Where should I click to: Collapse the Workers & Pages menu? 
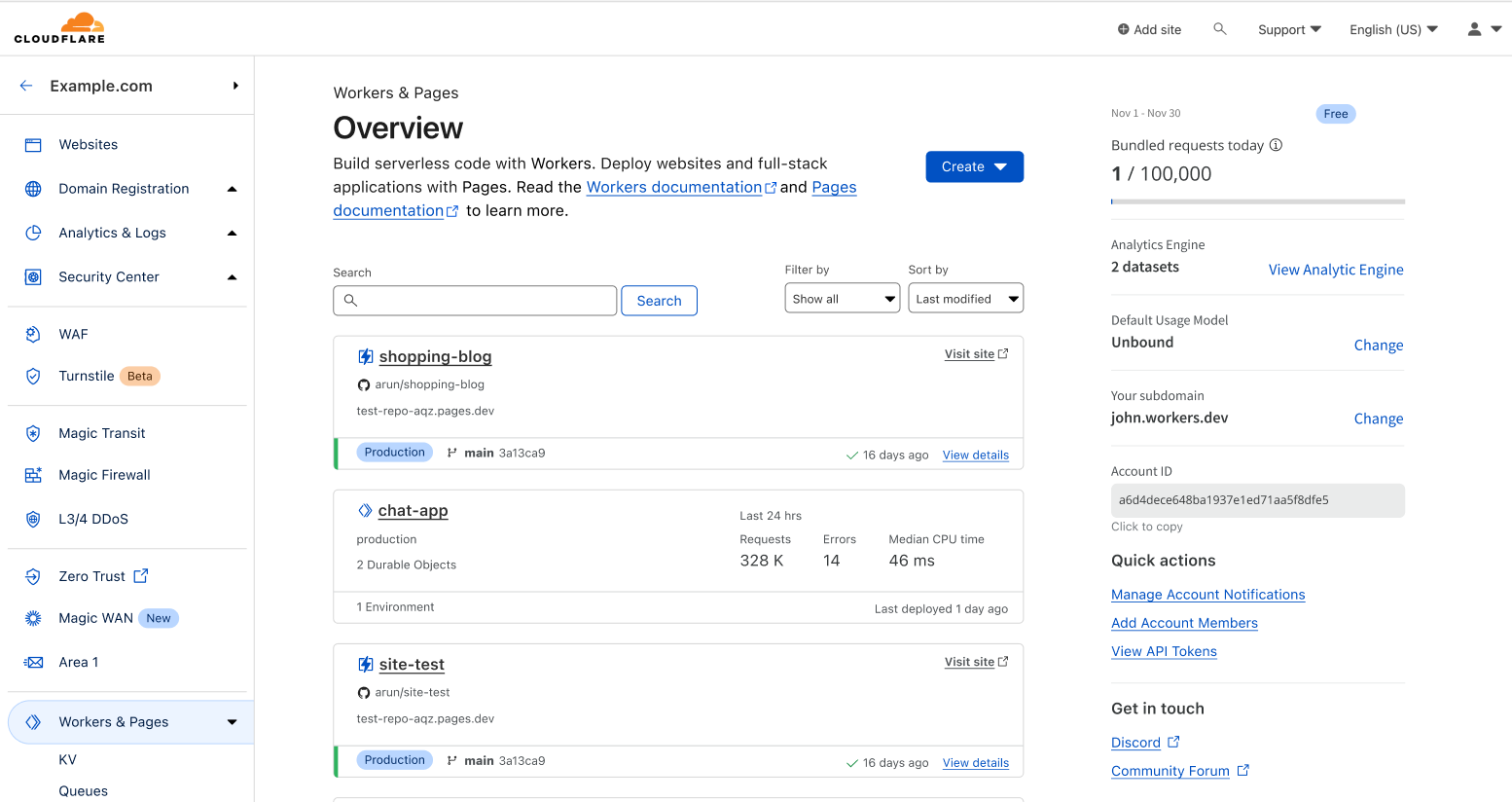click(x=232, y=722)
